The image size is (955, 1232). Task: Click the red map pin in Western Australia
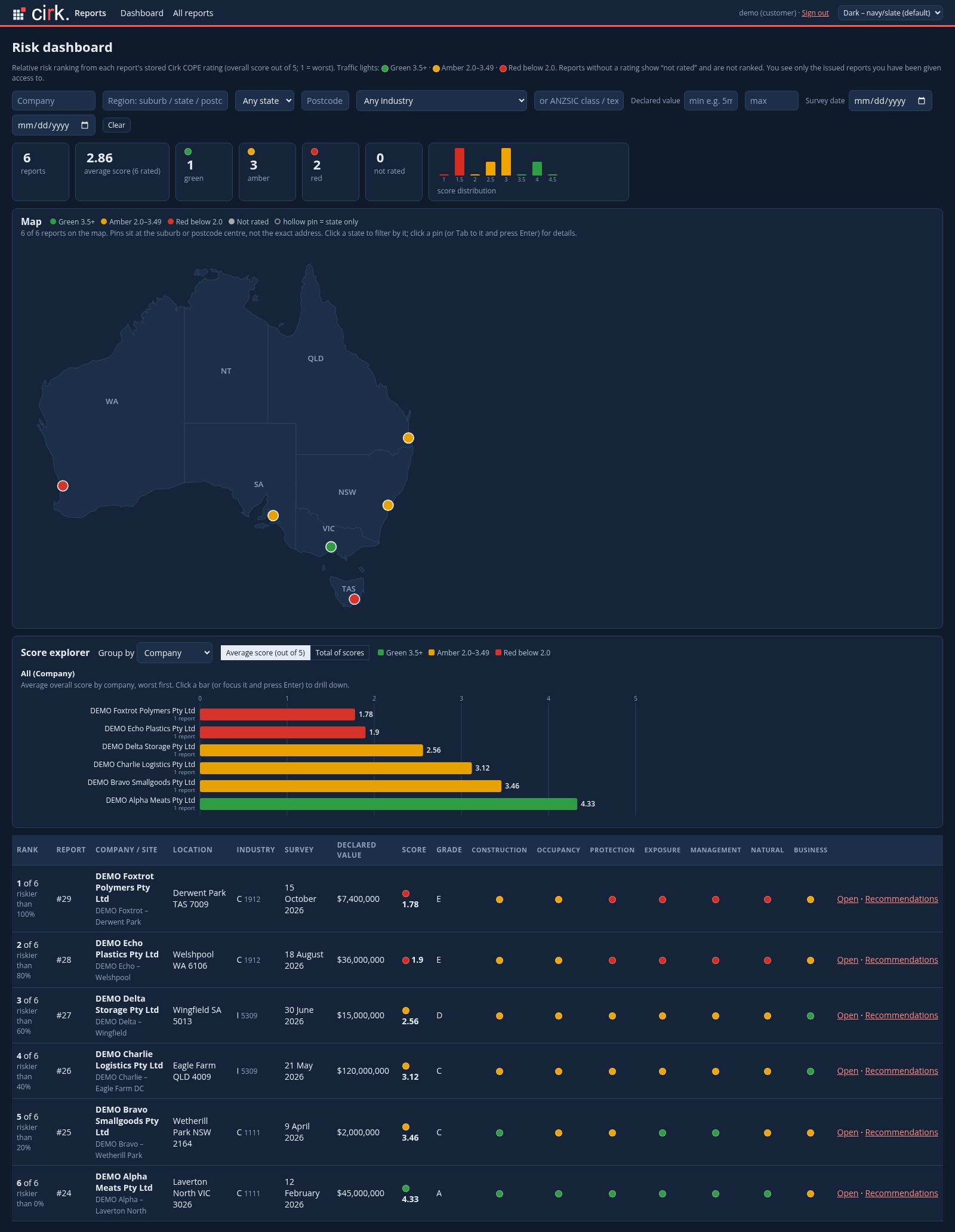point(63,486)
